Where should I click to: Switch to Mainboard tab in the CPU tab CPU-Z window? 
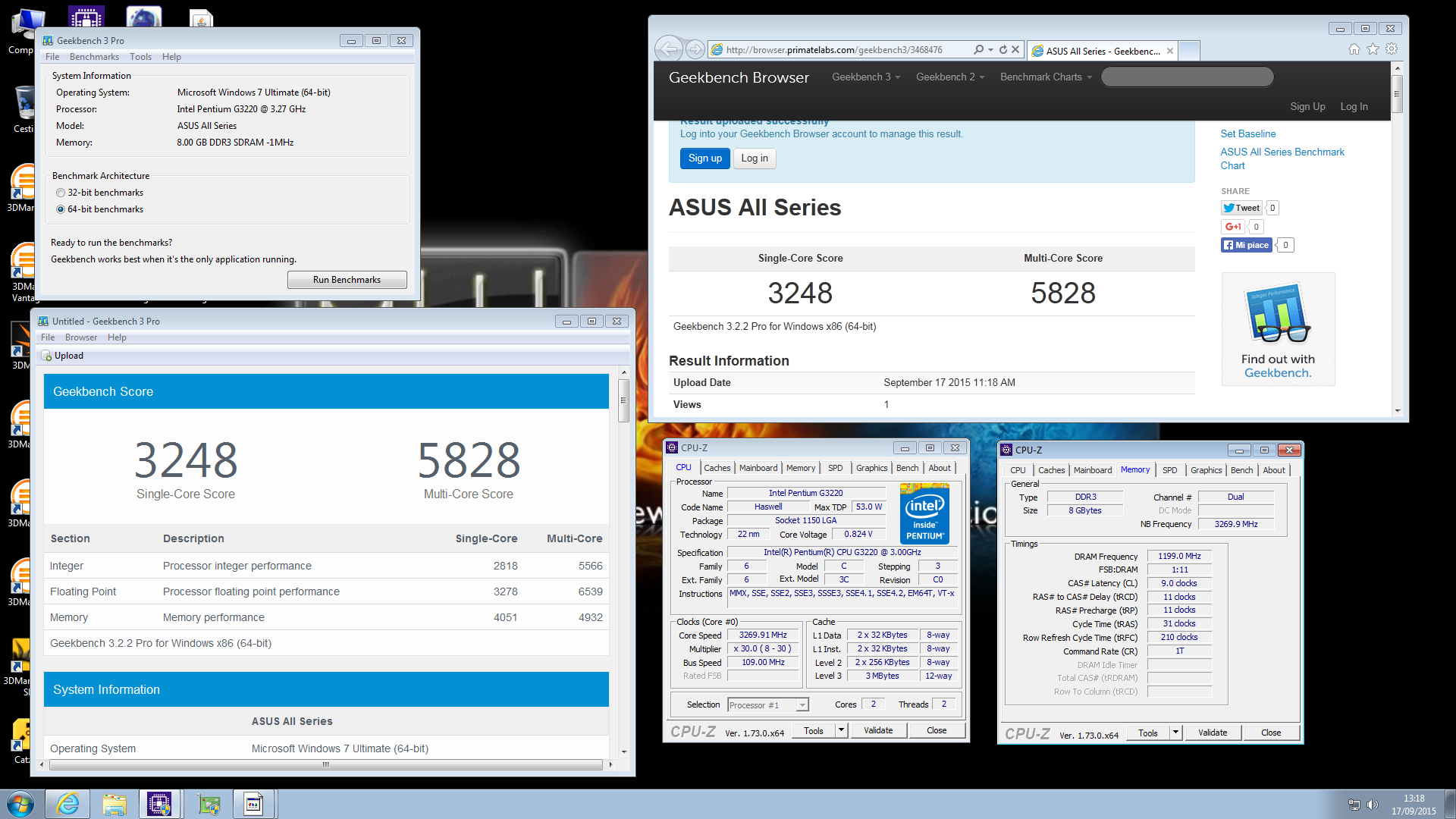pyautogui.click(x=758, y=468)
